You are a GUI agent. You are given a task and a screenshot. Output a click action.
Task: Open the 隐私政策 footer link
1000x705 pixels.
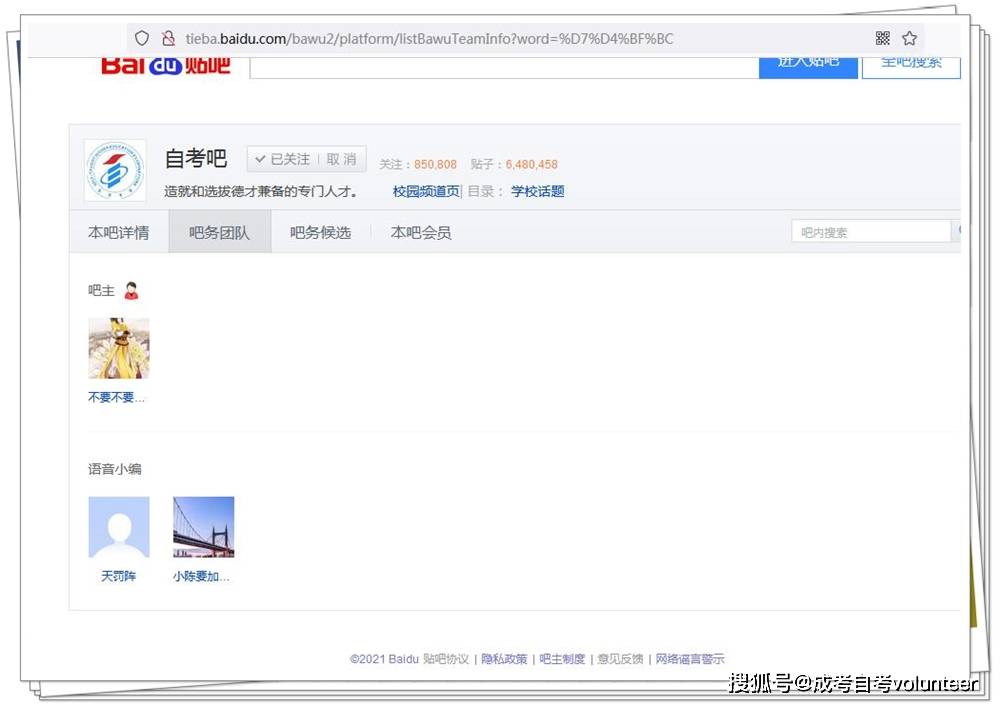505,658
